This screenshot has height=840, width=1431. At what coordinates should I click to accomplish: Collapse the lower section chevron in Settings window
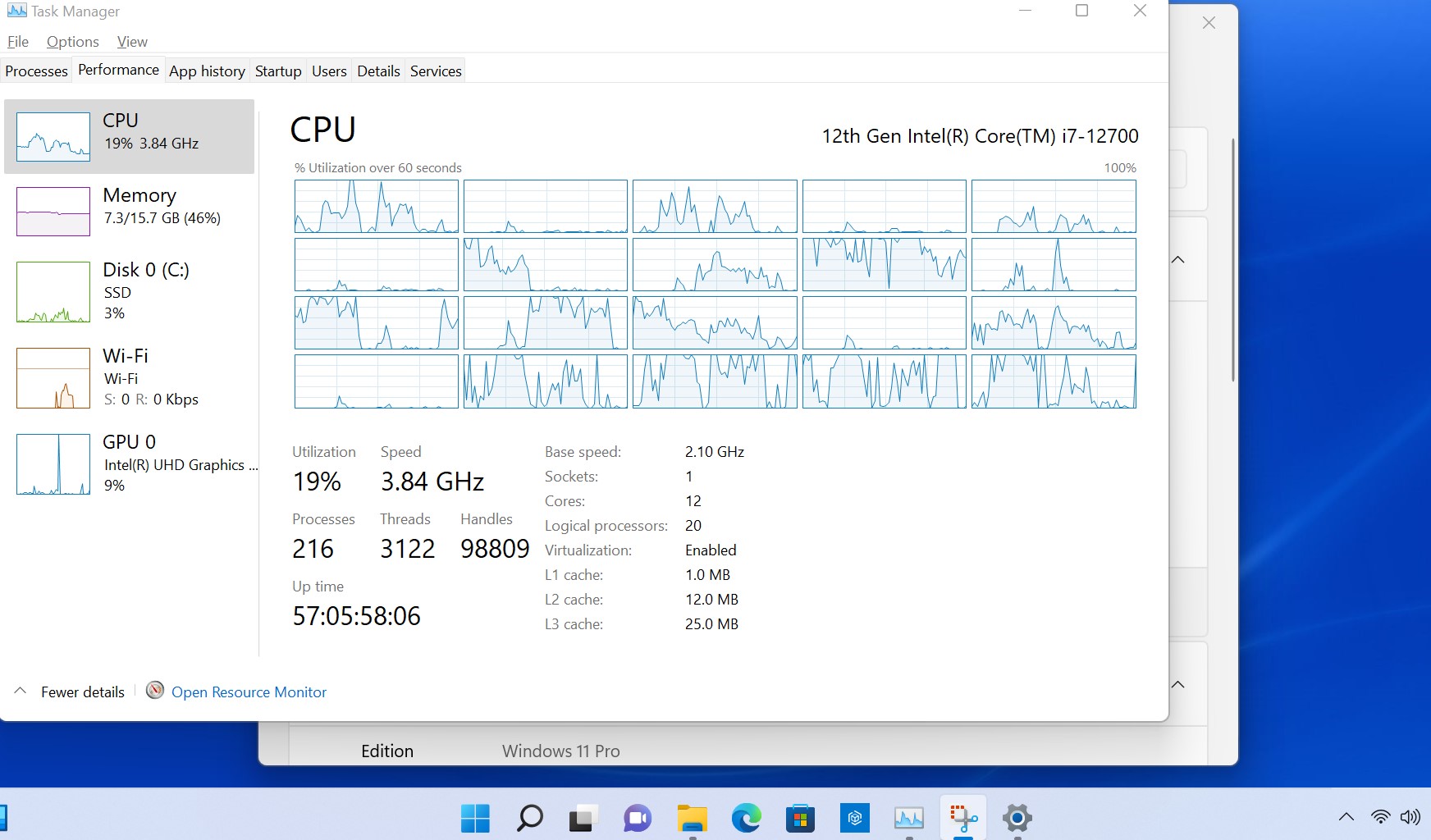pyautogui.click(x=1178, y=684)
